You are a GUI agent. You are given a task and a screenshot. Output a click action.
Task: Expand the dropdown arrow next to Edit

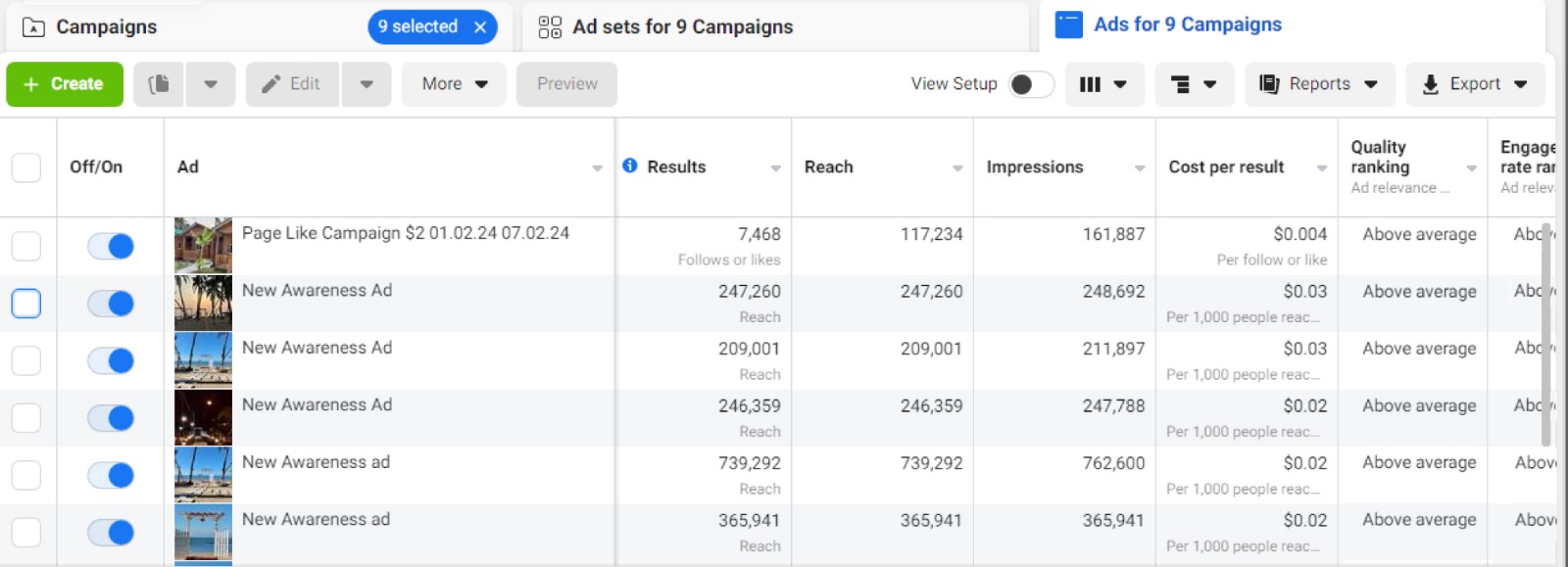point(367,84)
